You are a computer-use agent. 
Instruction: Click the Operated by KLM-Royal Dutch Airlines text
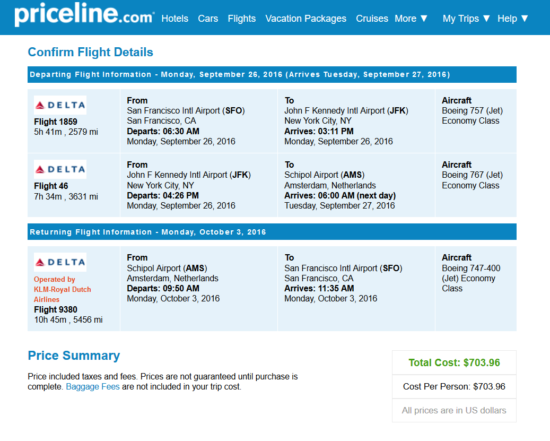tap(62, 289)
